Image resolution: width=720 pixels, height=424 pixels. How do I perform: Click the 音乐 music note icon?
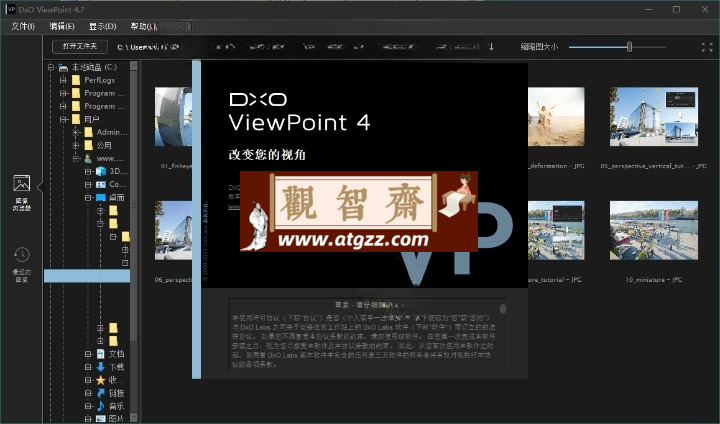[x=101, y=406]
